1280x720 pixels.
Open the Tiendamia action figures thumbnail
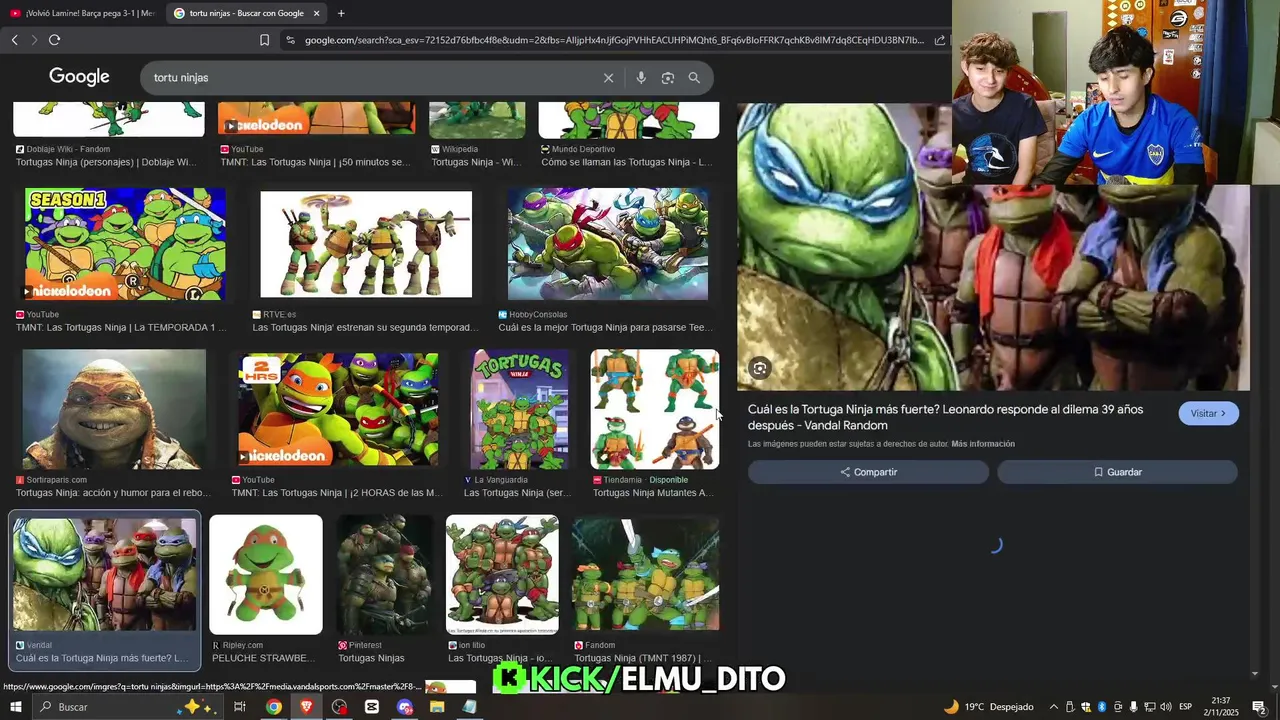[654, 409]
